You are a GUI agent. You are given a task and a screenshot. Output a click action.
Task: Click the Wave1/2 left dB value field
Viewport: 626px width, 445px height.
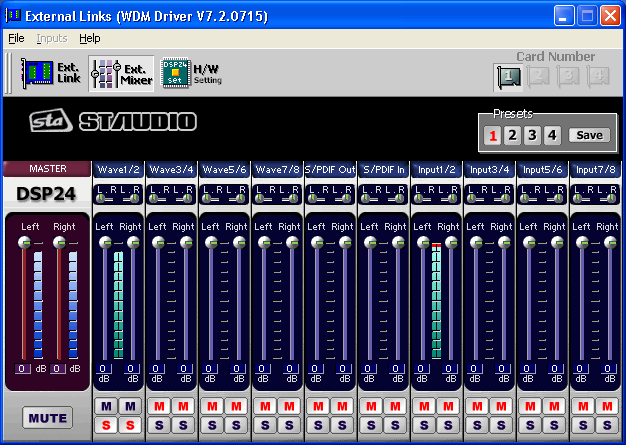point(103,369)
